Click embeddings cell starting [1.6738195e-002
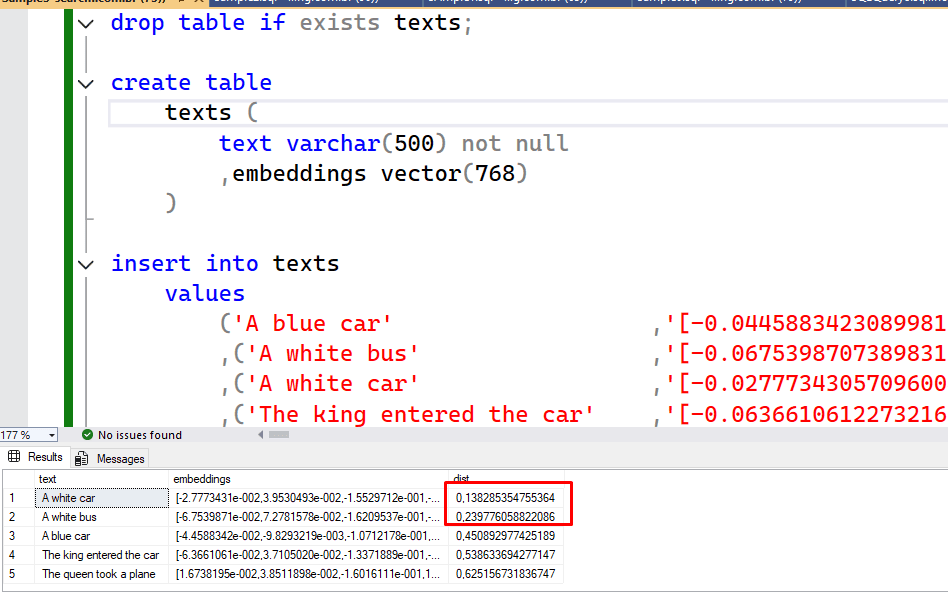Screen dimensions: 948x592 pos(308,574)
